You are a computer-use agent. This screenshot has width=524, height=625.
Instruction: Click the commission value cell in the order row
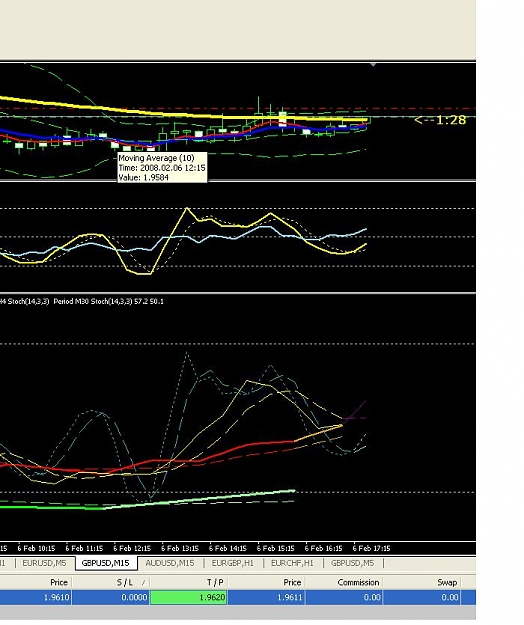coord(345,597)
